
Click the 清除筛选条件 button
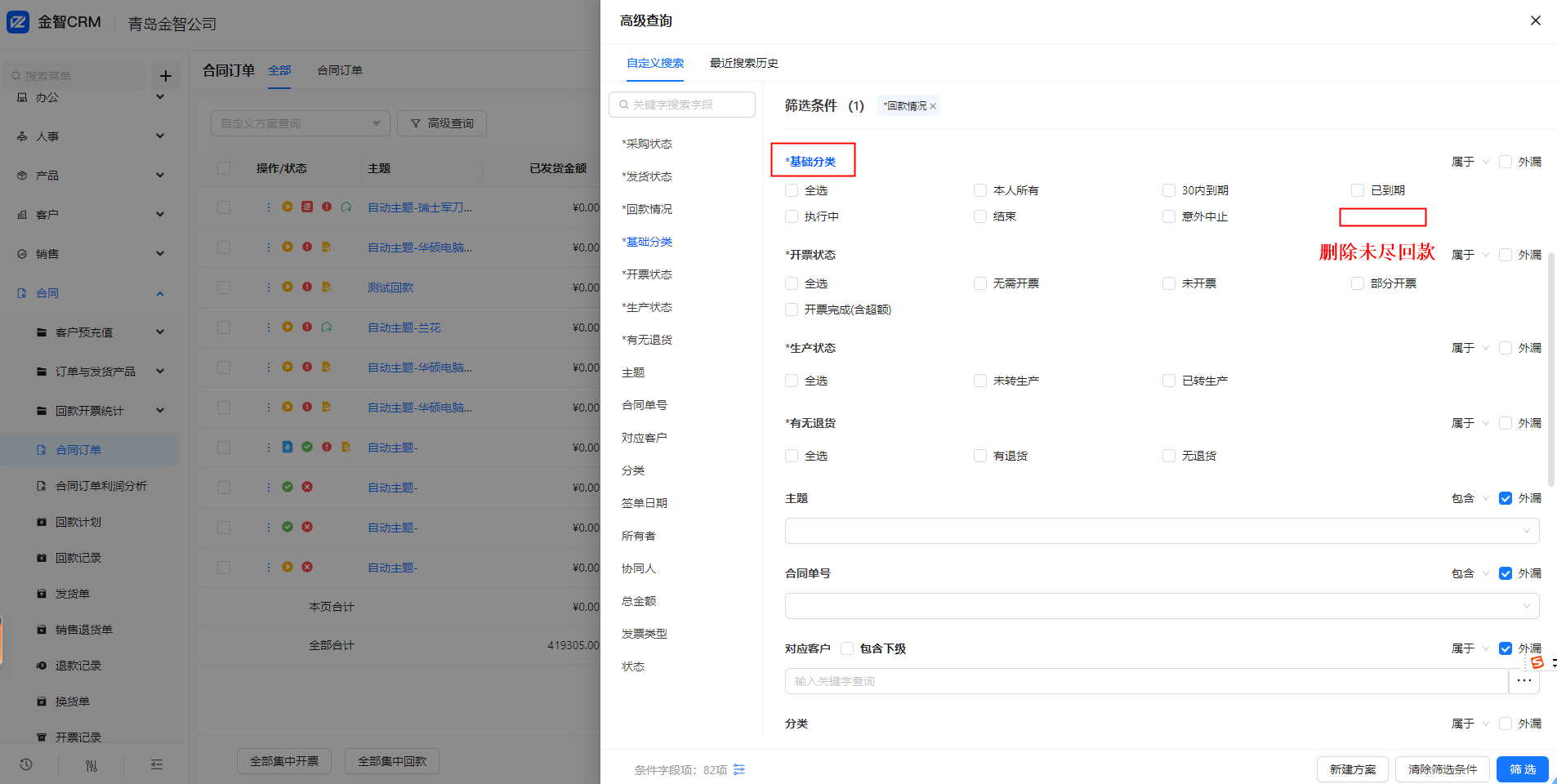pos(1443,769)
